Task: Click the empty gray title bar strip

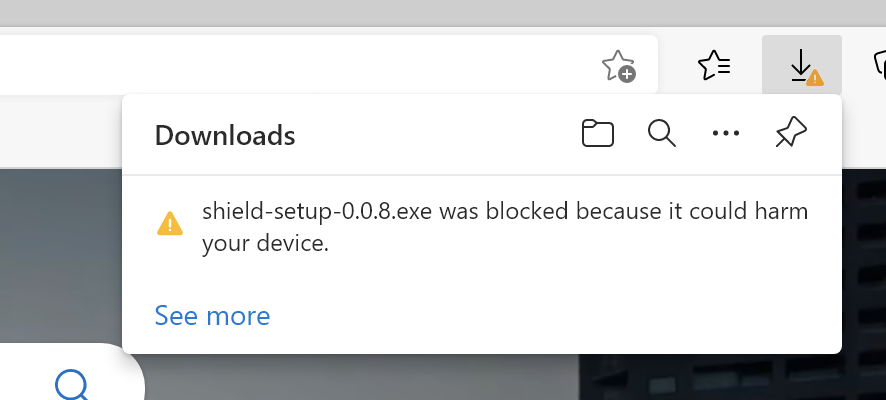Action: [443, 12]
